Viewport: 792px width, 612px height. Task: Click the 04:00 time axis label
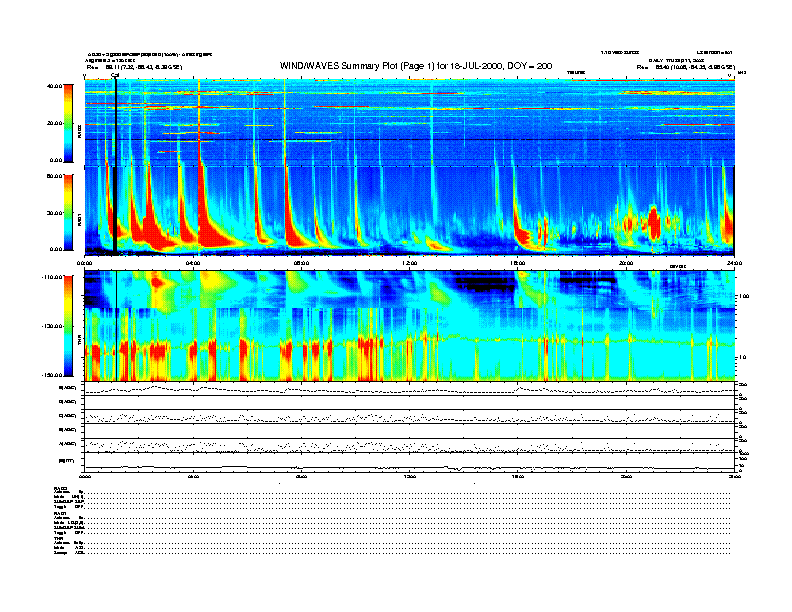(194, 263)
